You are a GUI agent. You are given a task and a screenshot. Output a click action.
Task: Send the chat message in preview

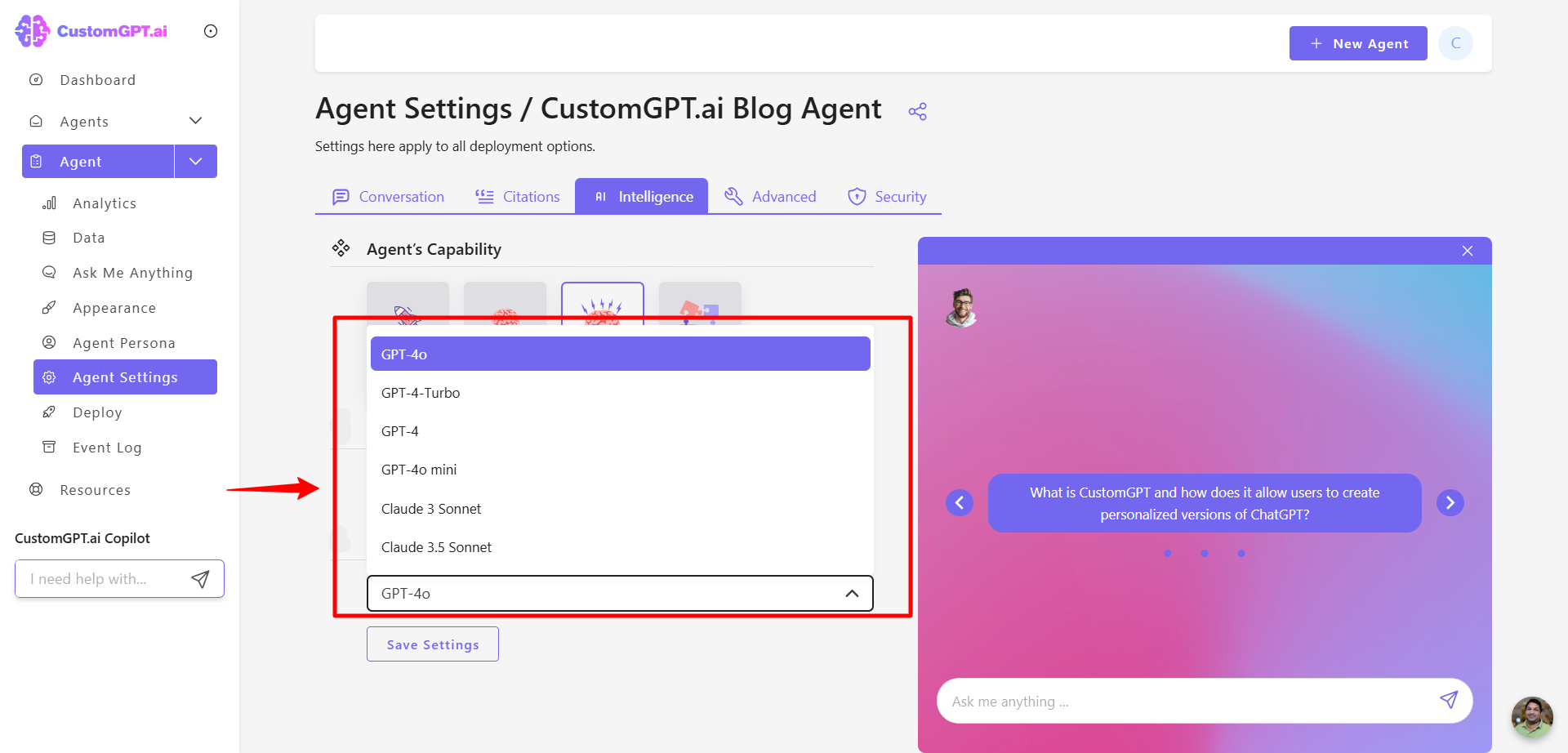click(x=1449, y=700)
